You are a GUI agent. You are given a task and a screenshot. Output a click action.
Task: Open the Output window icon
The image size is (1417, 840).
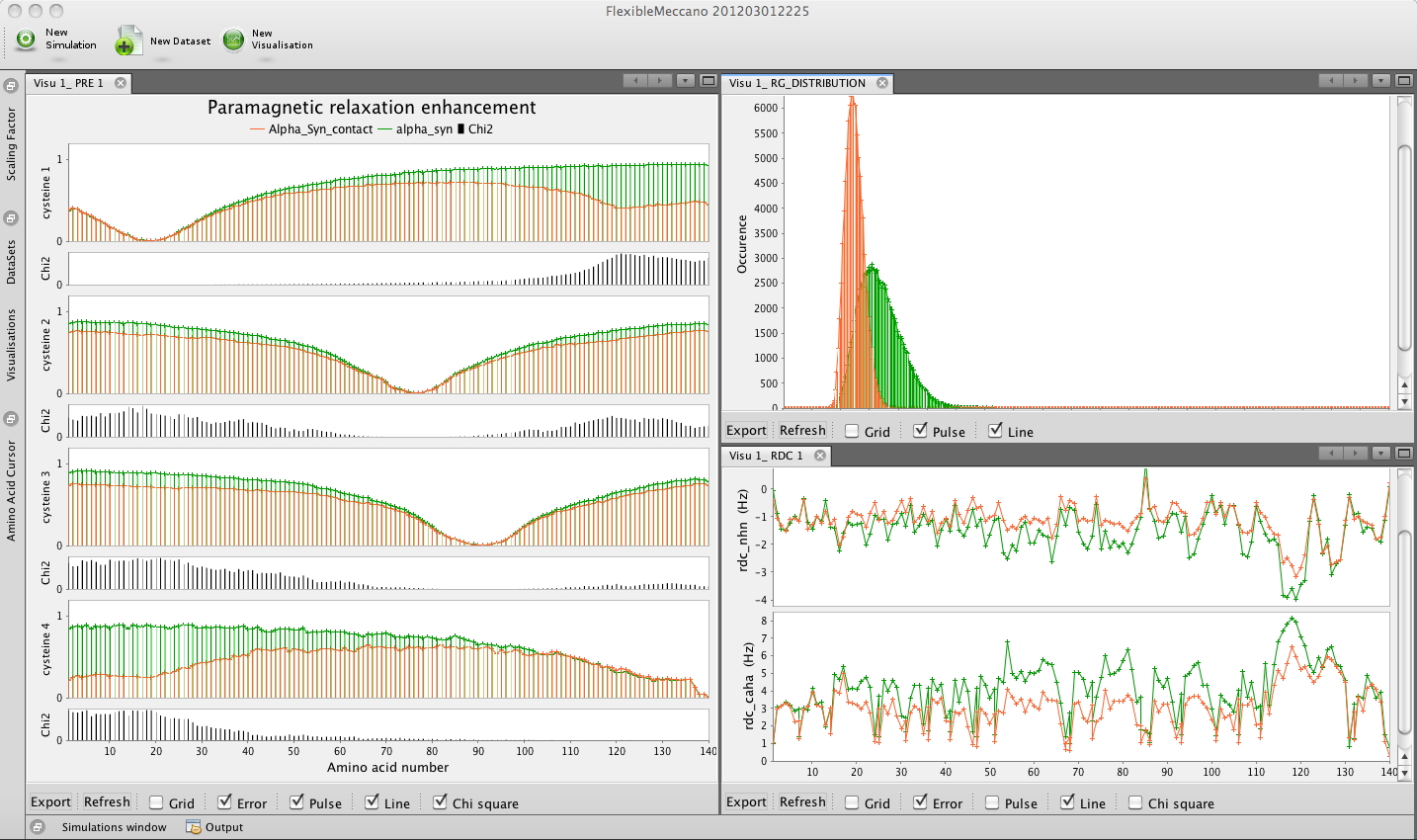coord(194,827)
